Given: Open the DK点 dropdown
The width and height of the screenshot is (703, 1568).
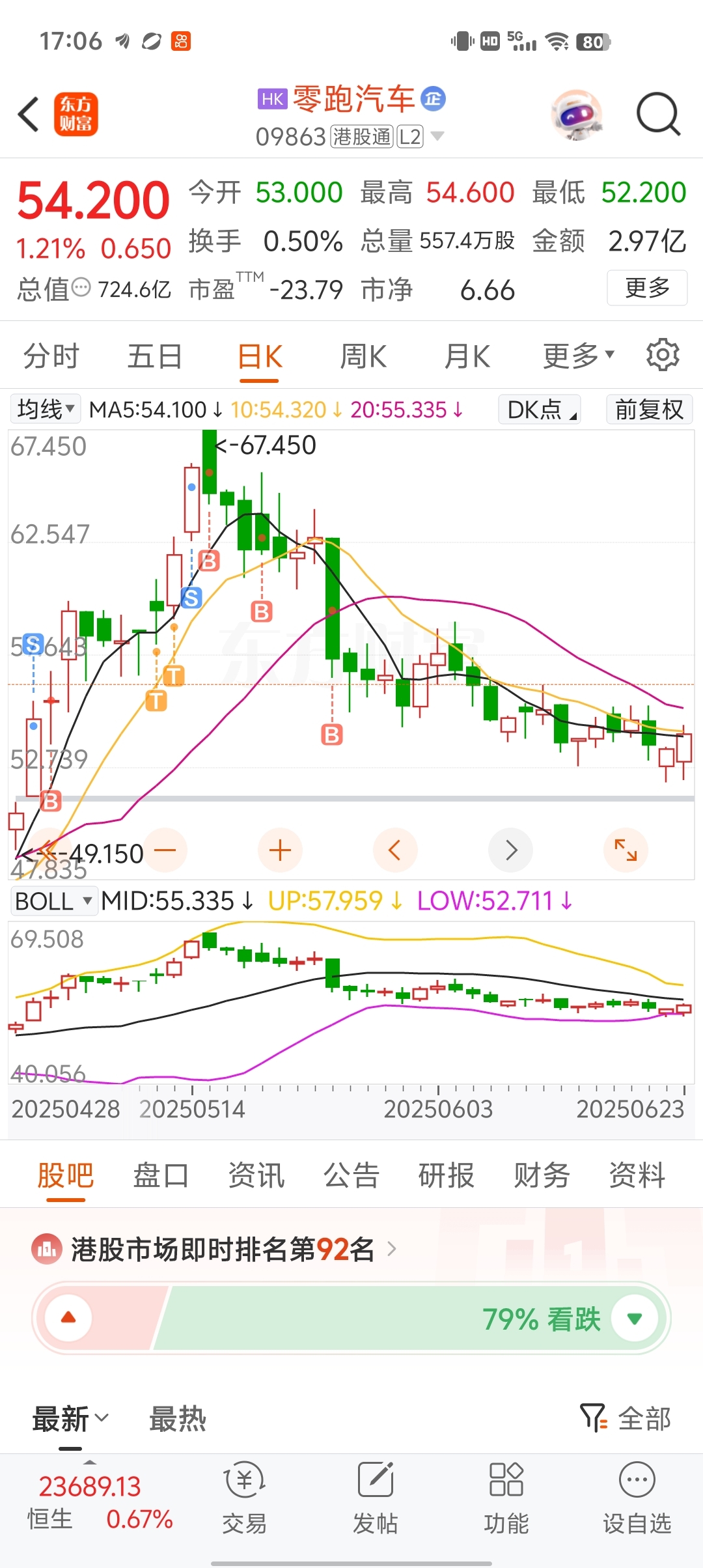Looking at the screenshot, I should click(x=540, y=409).
